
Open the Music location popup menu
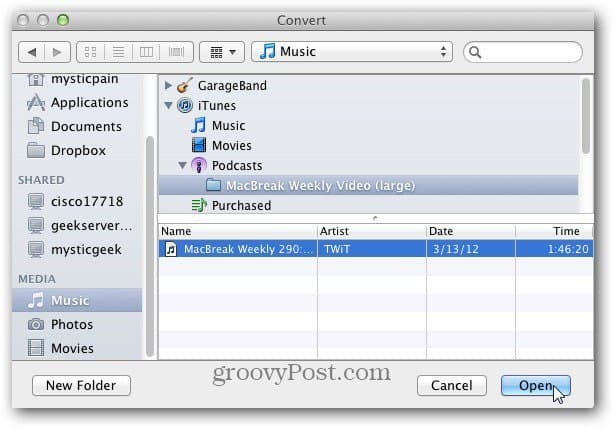[x=352, y=52]
